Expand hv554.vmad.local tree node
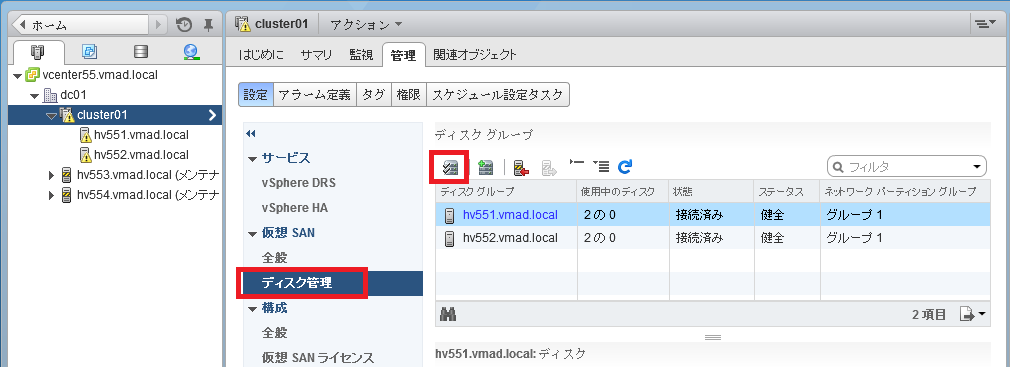The height and width of the screenshot is (367, 1010). (x=52, y=194)
